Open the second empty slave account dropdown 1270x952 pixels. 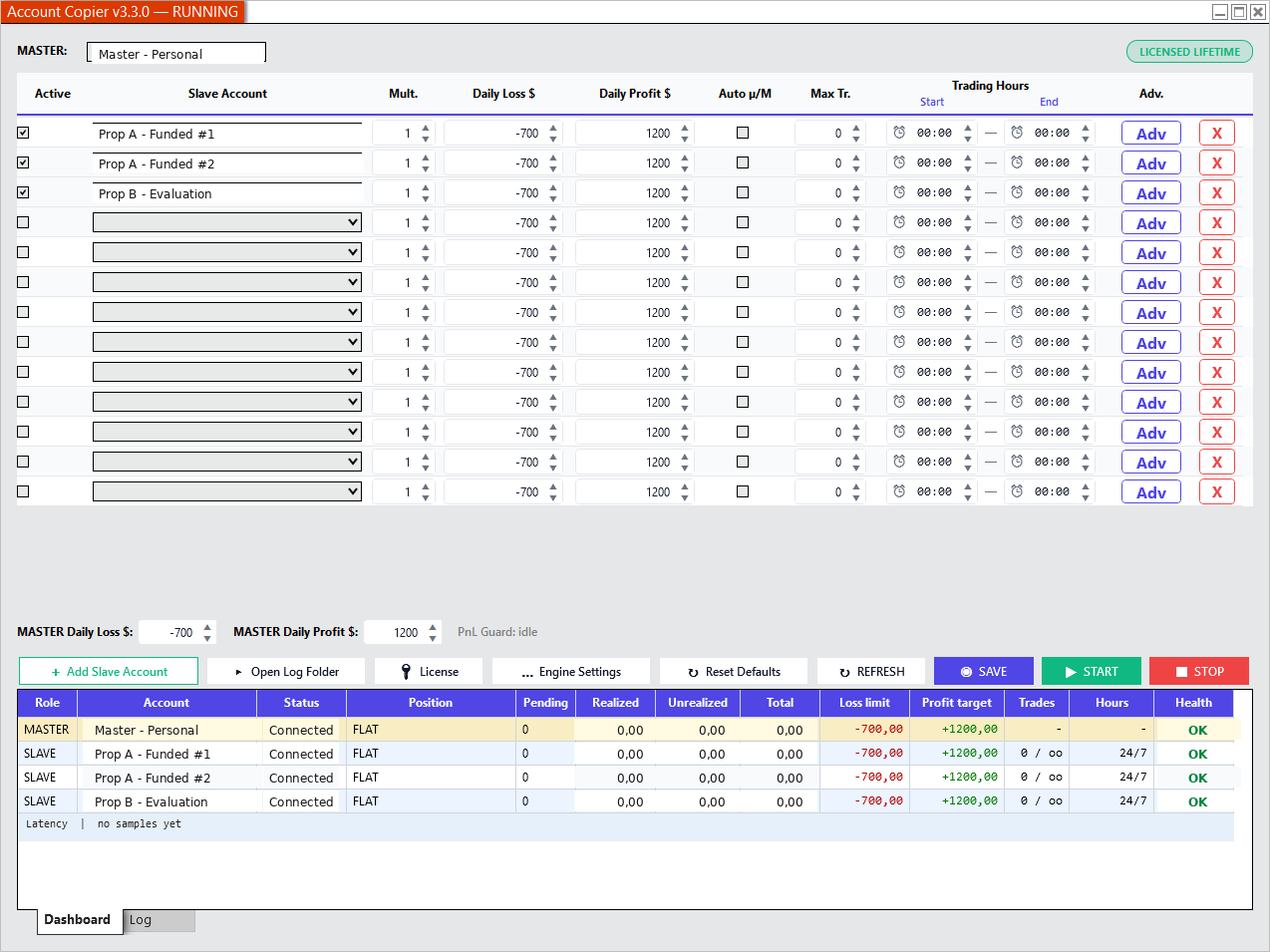pyautogui.click(x=227, y=252)
